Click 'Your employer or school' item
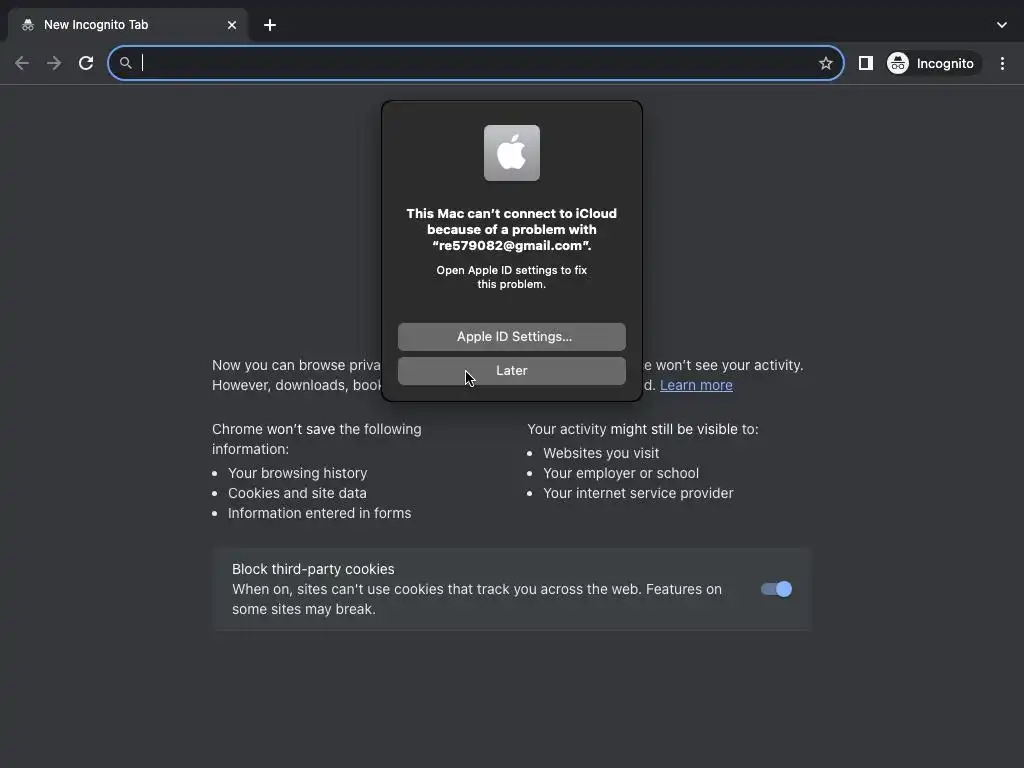 pos(621,473)
